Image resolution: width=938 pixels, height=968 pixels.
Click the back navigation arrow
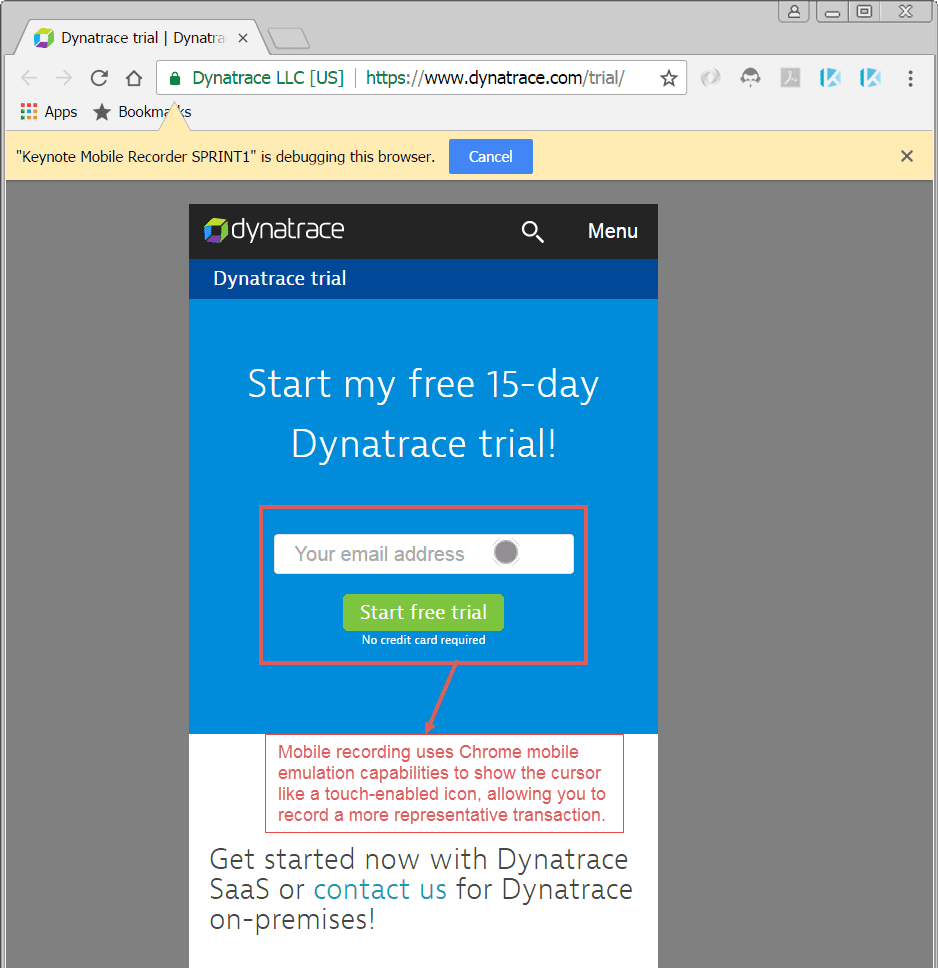[29, 78]
